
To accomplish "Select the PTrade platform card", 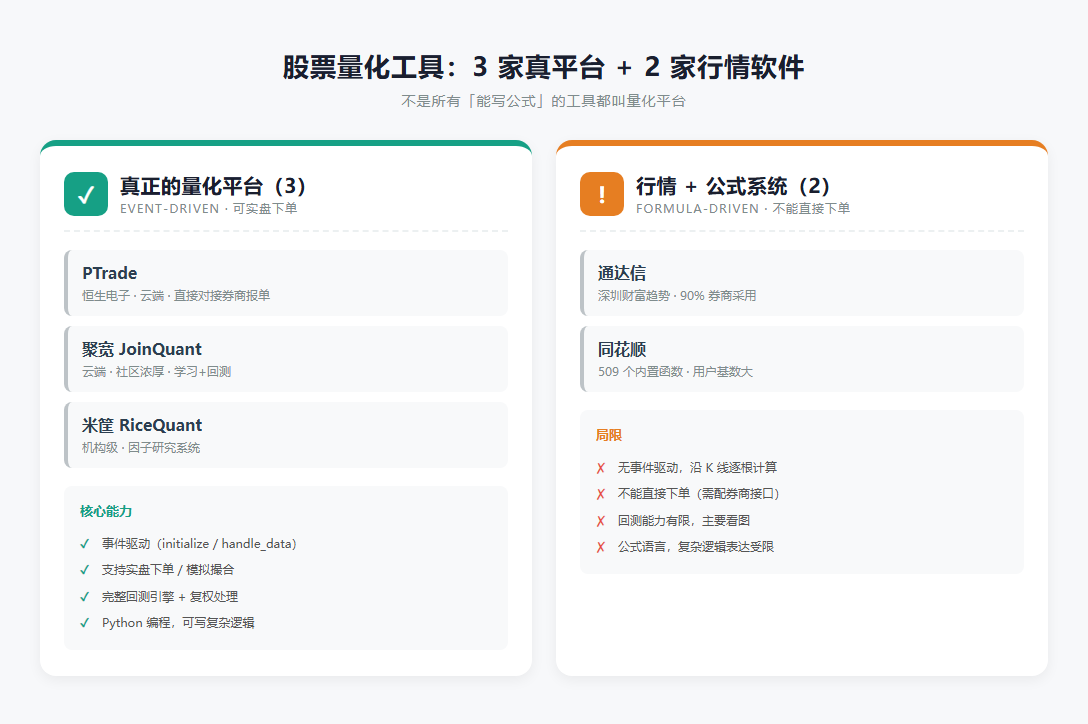I will (x=286, y=283).
